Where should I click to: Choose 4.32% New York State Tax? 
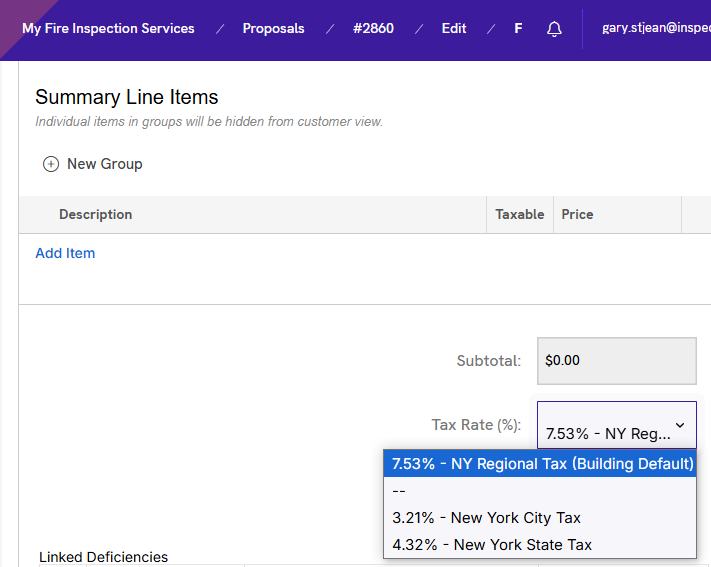pos(540,544)
